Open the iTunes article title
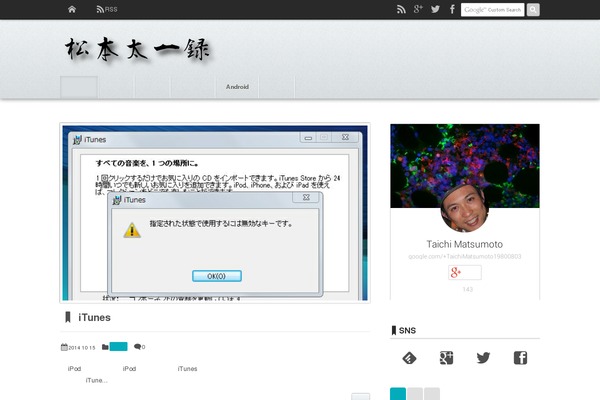 [94, 317]
